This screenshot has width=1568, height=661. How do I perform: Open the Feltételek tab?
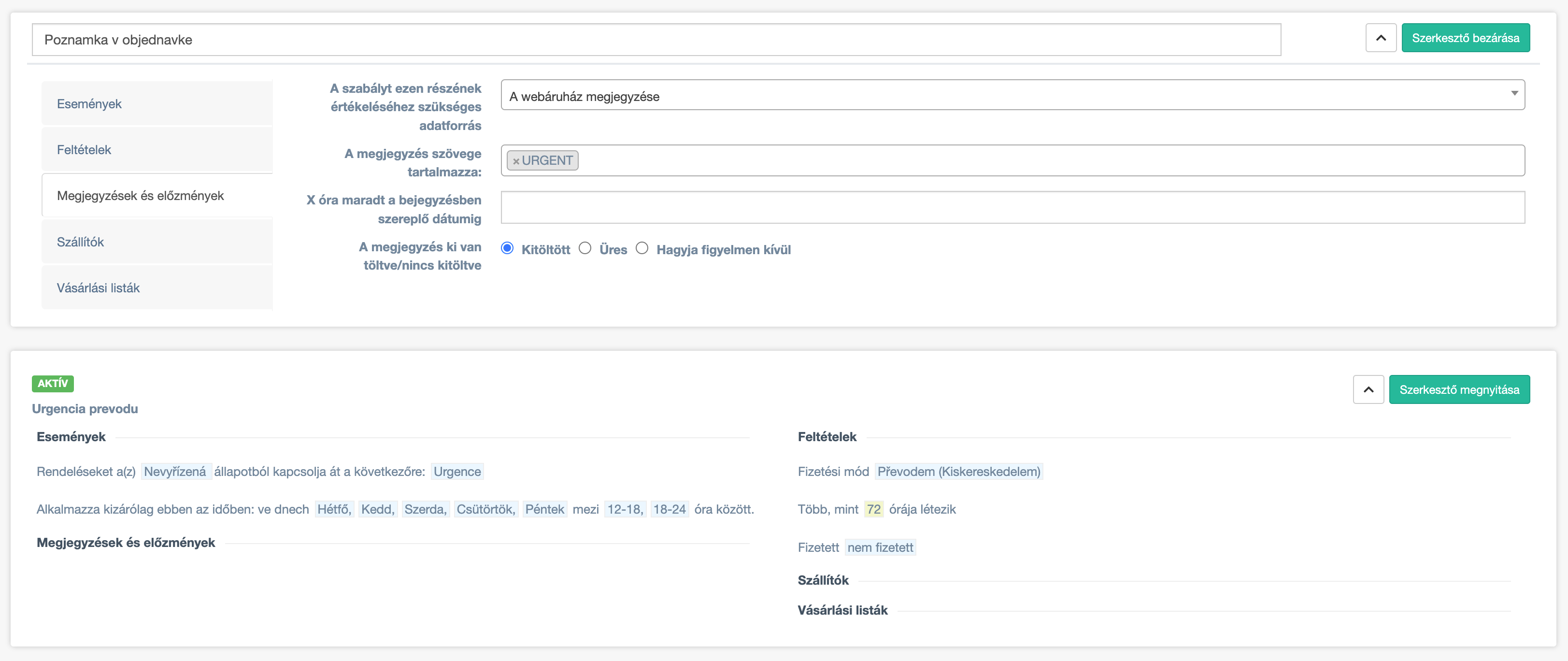(x=157, y=150)
